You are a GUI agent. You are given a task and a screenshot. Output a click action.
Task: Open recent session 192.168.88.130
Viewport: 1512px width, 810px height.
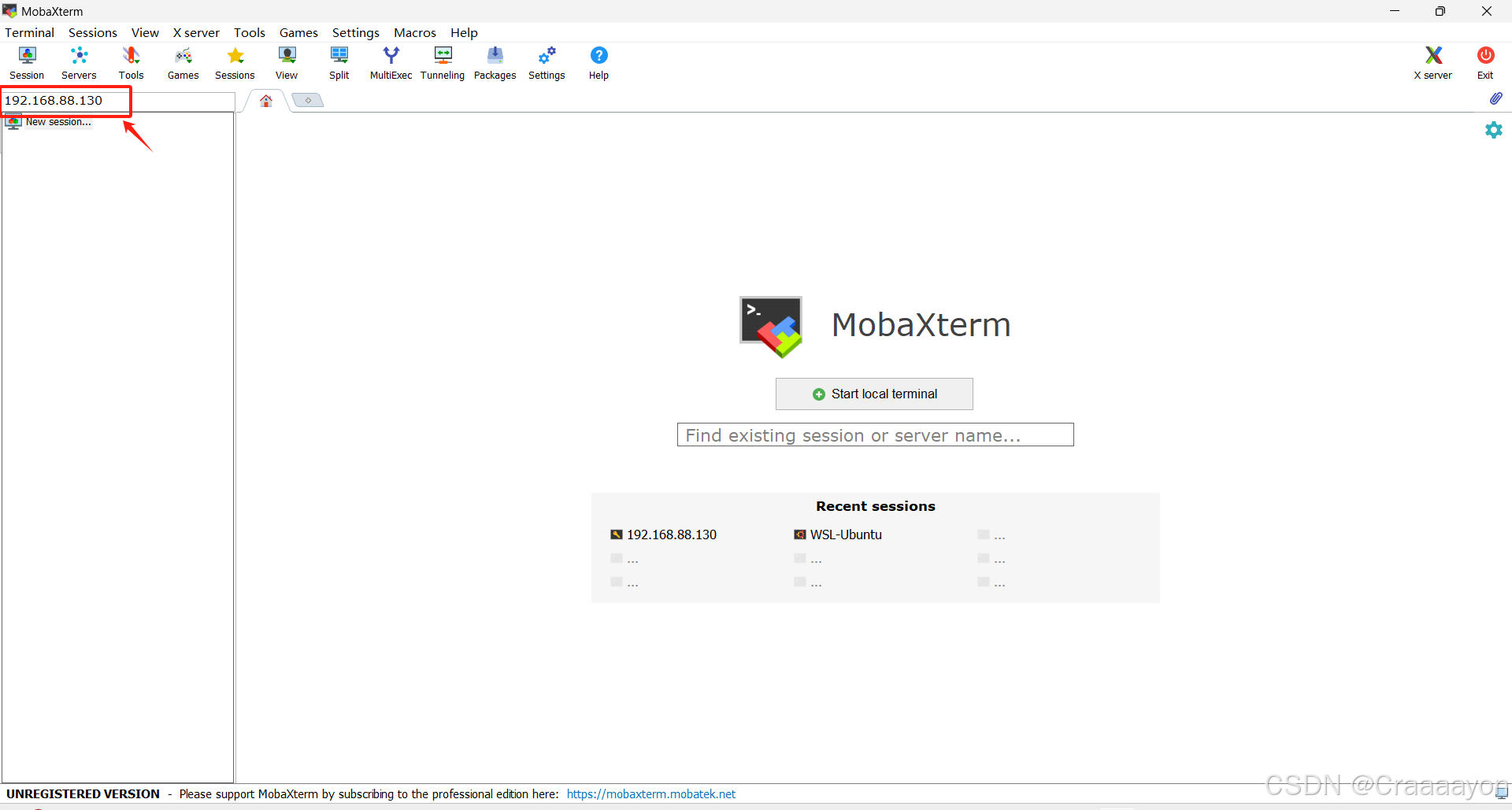pyautogui.click(x=664, y=534)
